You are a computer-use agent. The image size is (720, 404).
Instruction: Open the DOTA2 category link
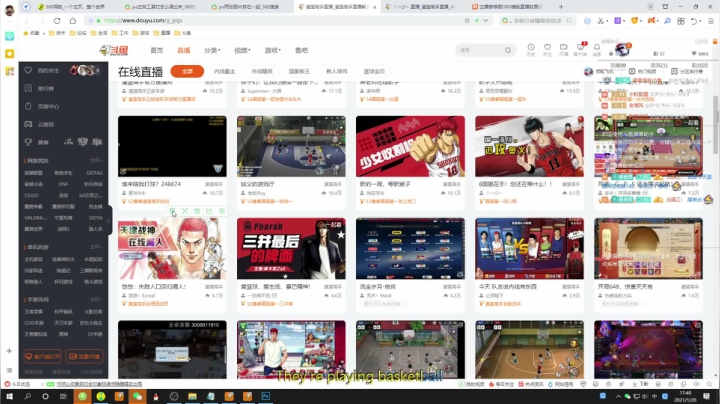point(95,173)
